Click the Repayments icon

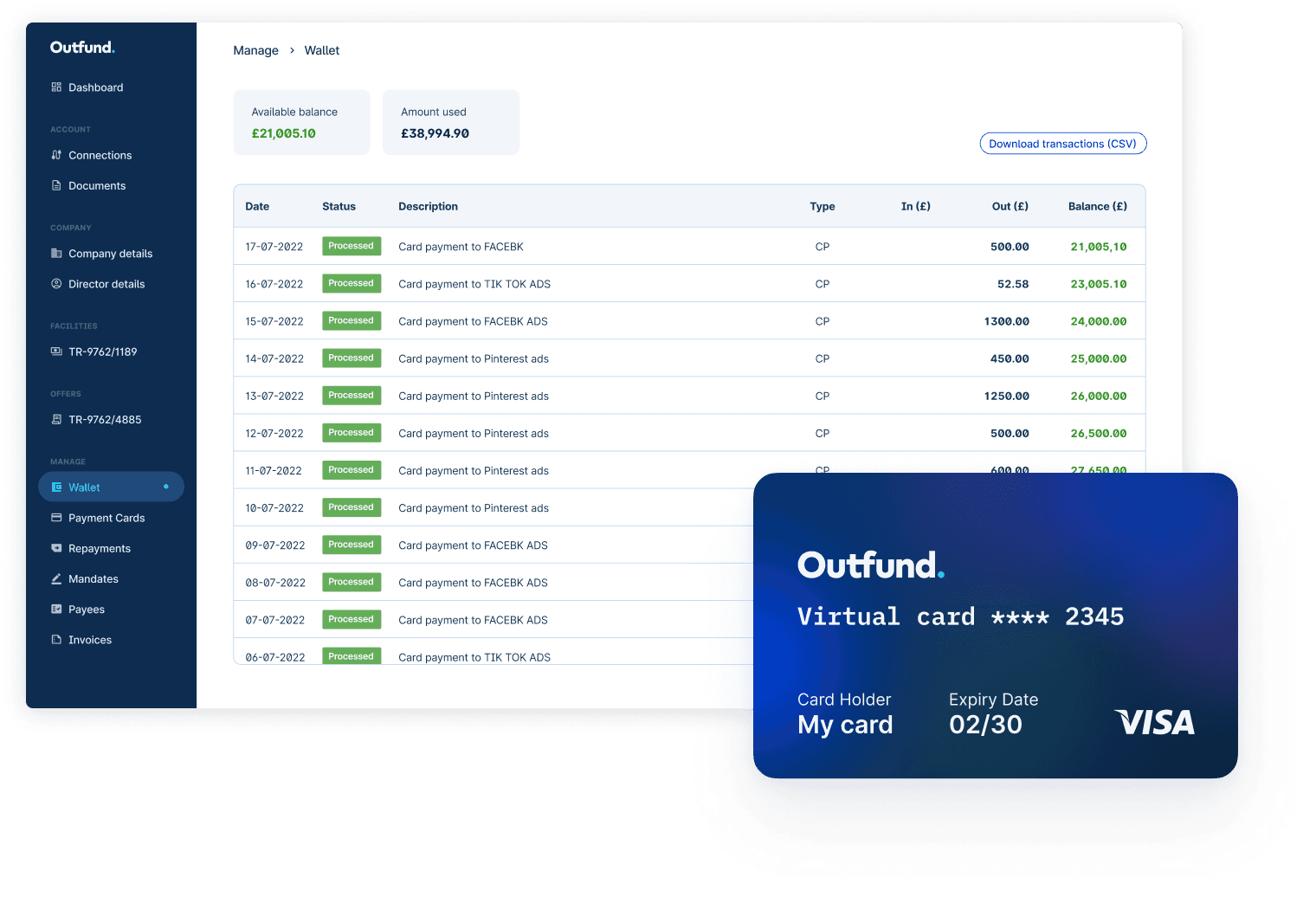pos(56,548)
